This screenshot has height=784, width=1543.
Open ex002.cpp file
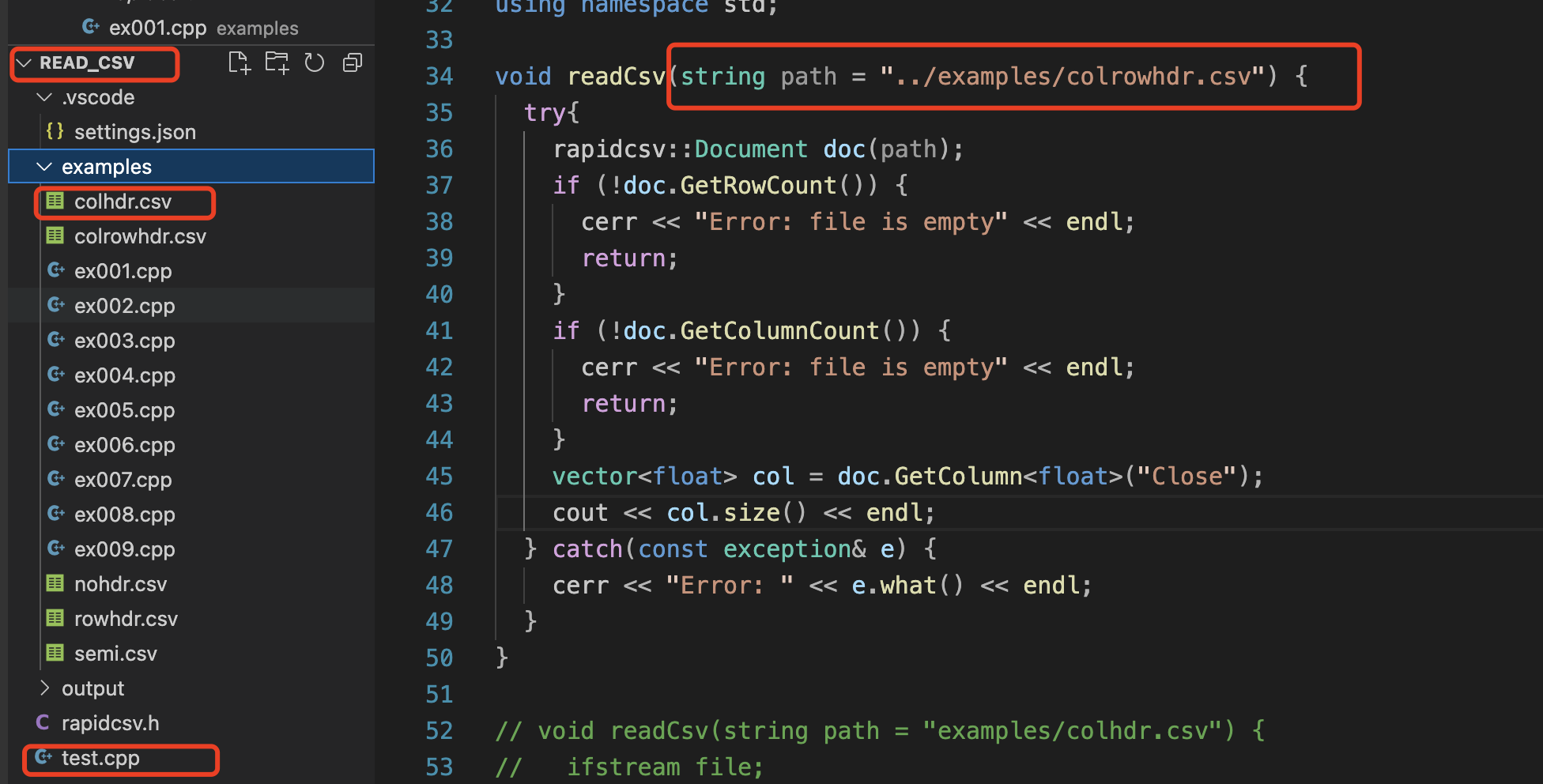(x=124, y=306)
